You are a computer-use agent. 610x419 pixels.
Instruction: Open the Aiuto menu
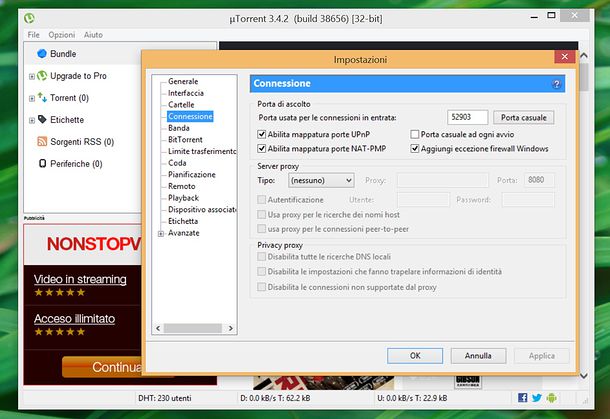tap(93, 35)
